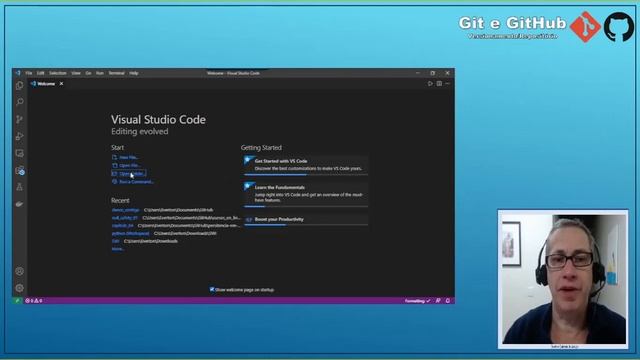Toggle Show welcome page on startup checkbox
This screenshot has height=360, width=640.
[x=212, y=289]
